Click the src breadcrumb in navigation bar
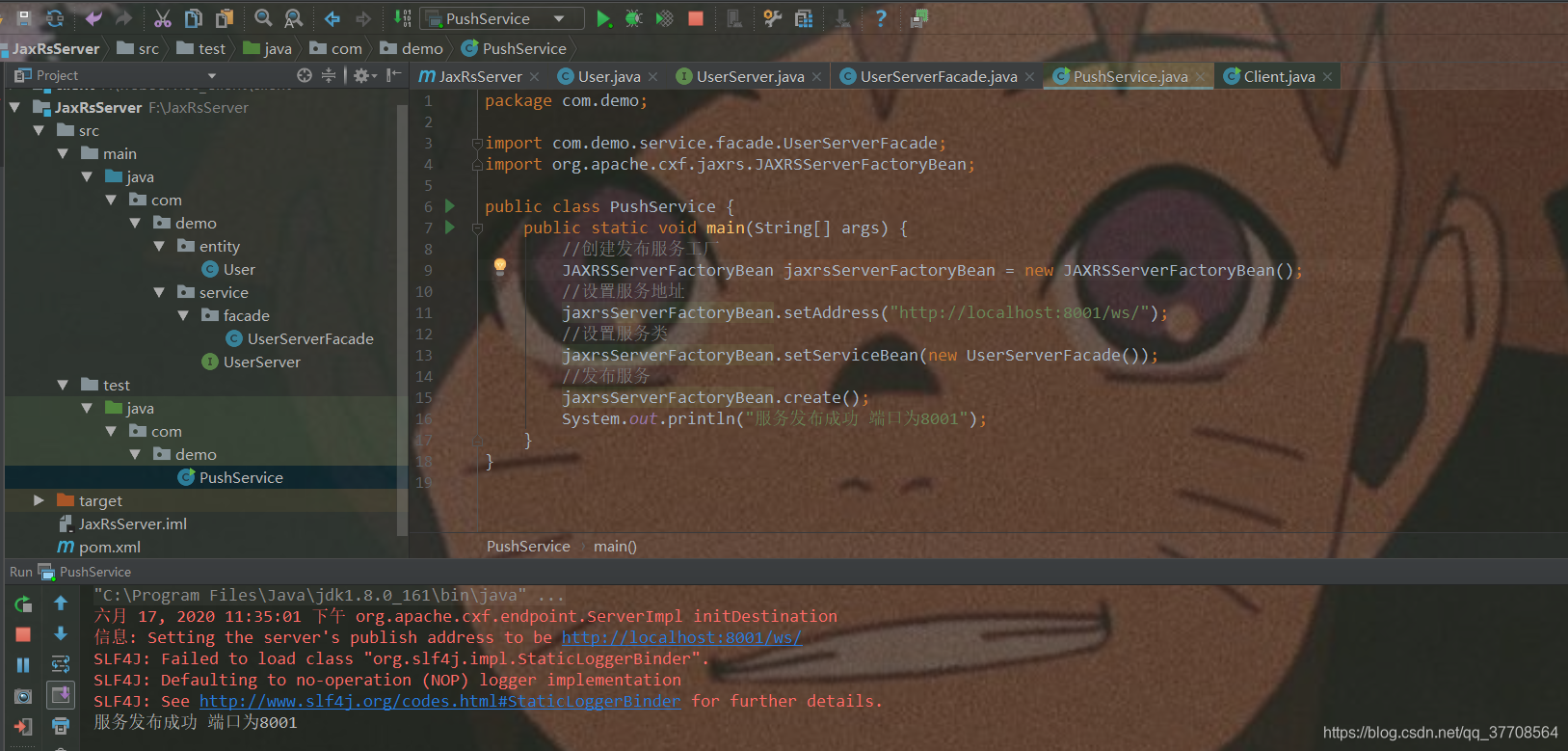The height and width of the screenshot is (751, 1568). tap(138, 48)
